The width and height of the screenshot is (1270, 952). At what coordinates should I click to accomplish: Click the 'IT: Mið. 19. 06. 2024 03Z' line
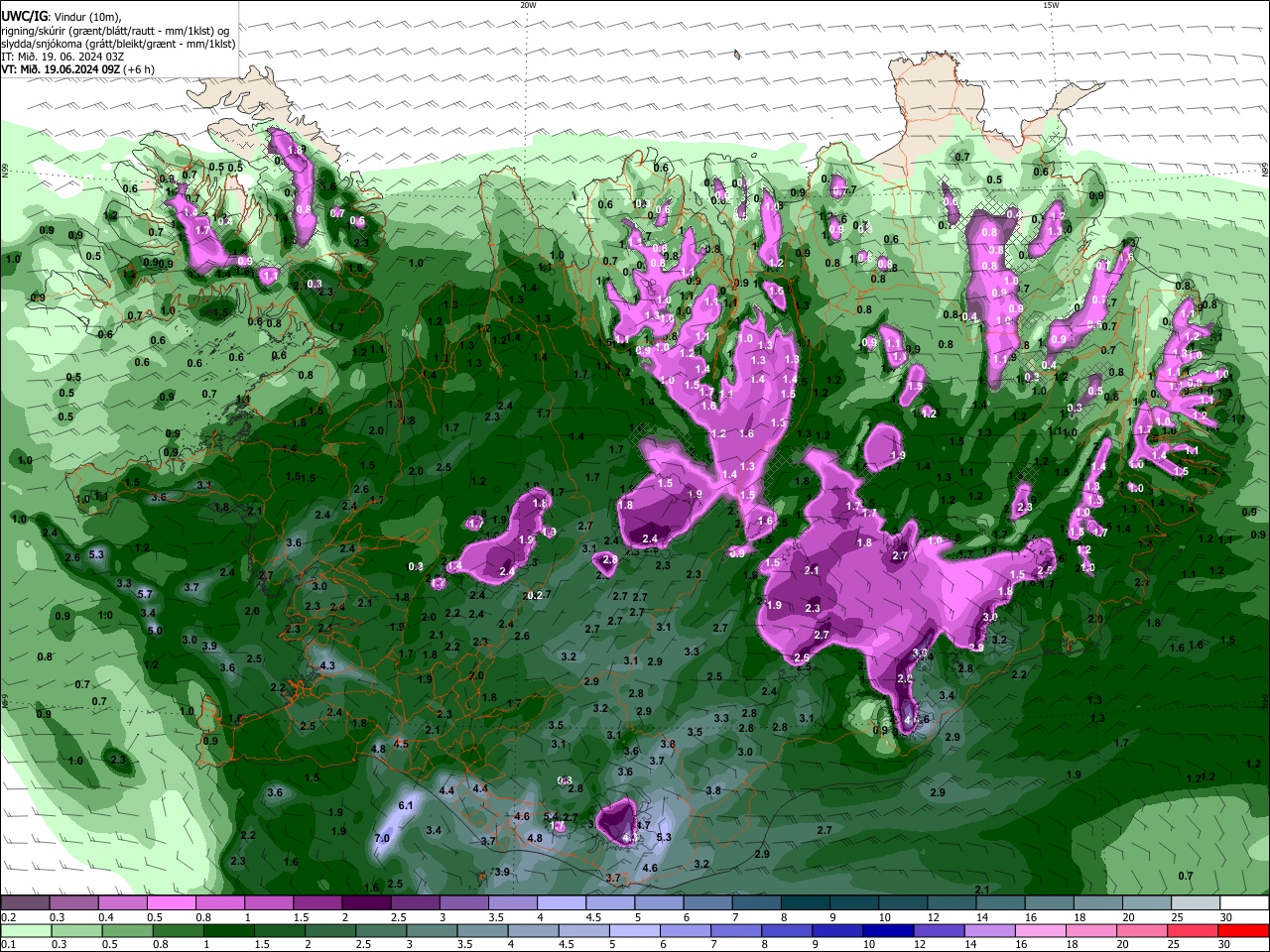tap(63, 57)
